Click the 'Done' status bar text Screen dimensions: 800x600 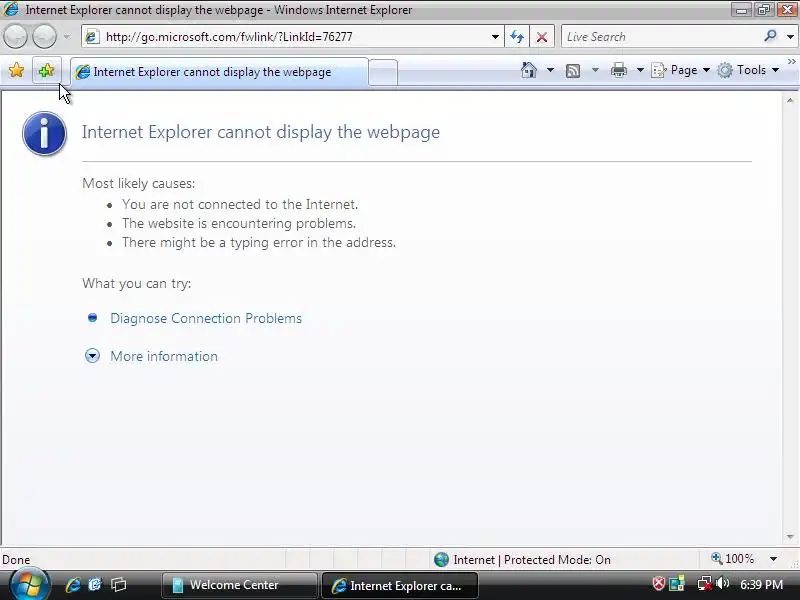16,560
